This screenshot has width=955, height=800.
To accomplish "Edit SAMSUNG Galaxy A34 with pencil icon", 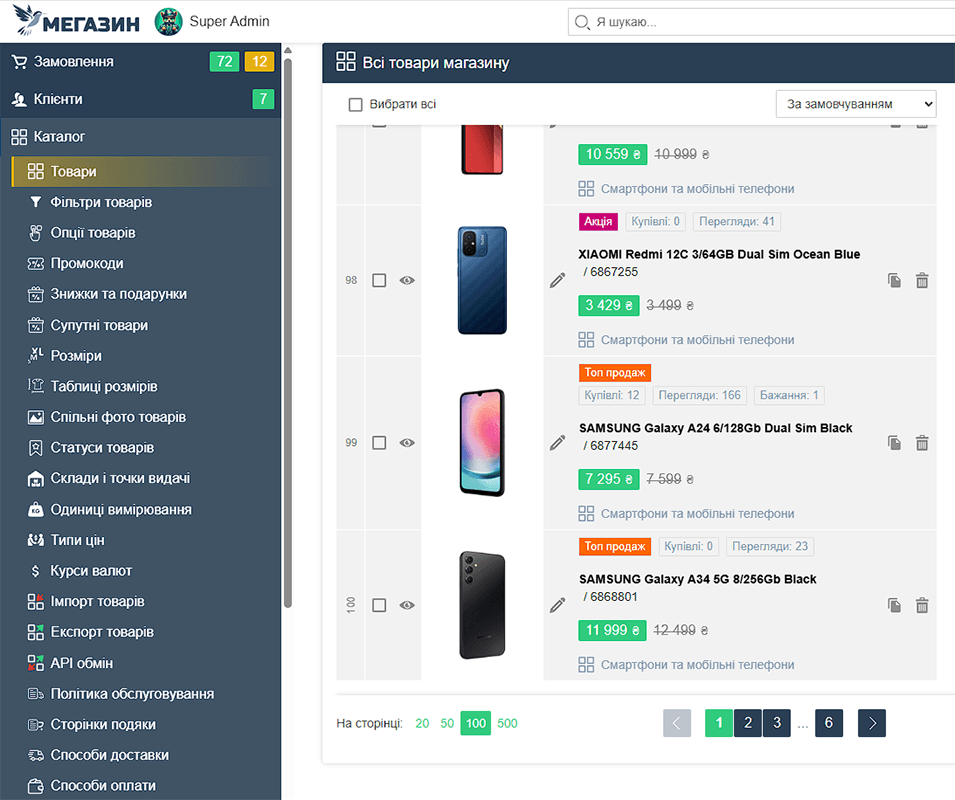I will point(557,605).
